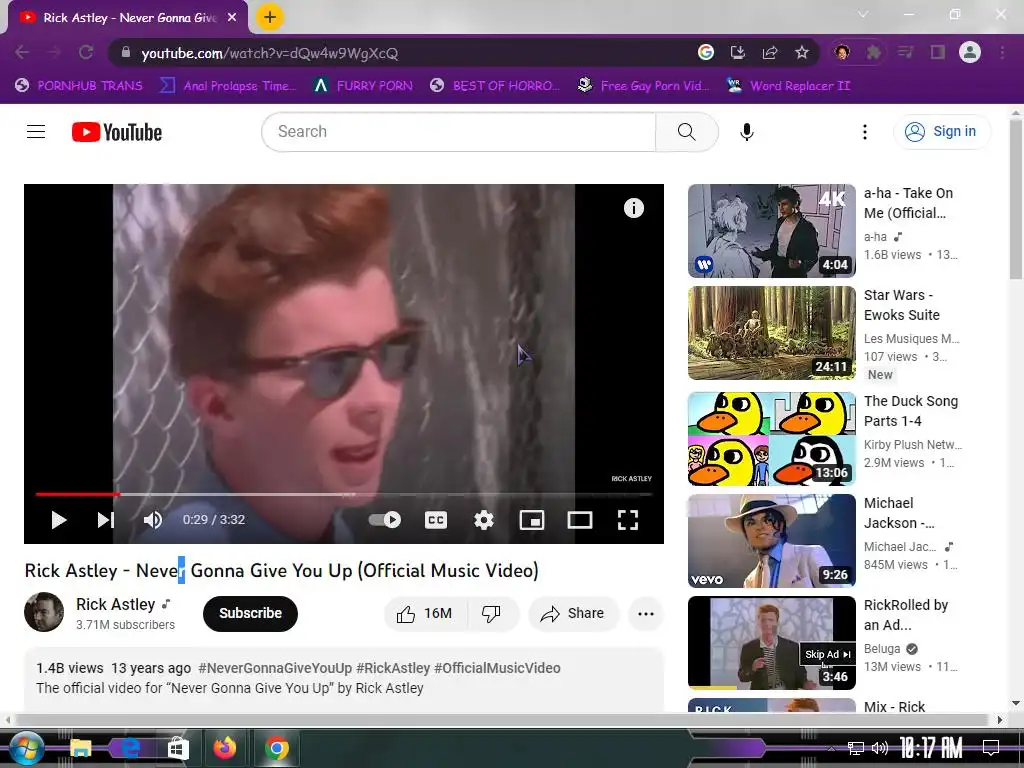
Task: Open the video info card icon
Action: point(633,208)
